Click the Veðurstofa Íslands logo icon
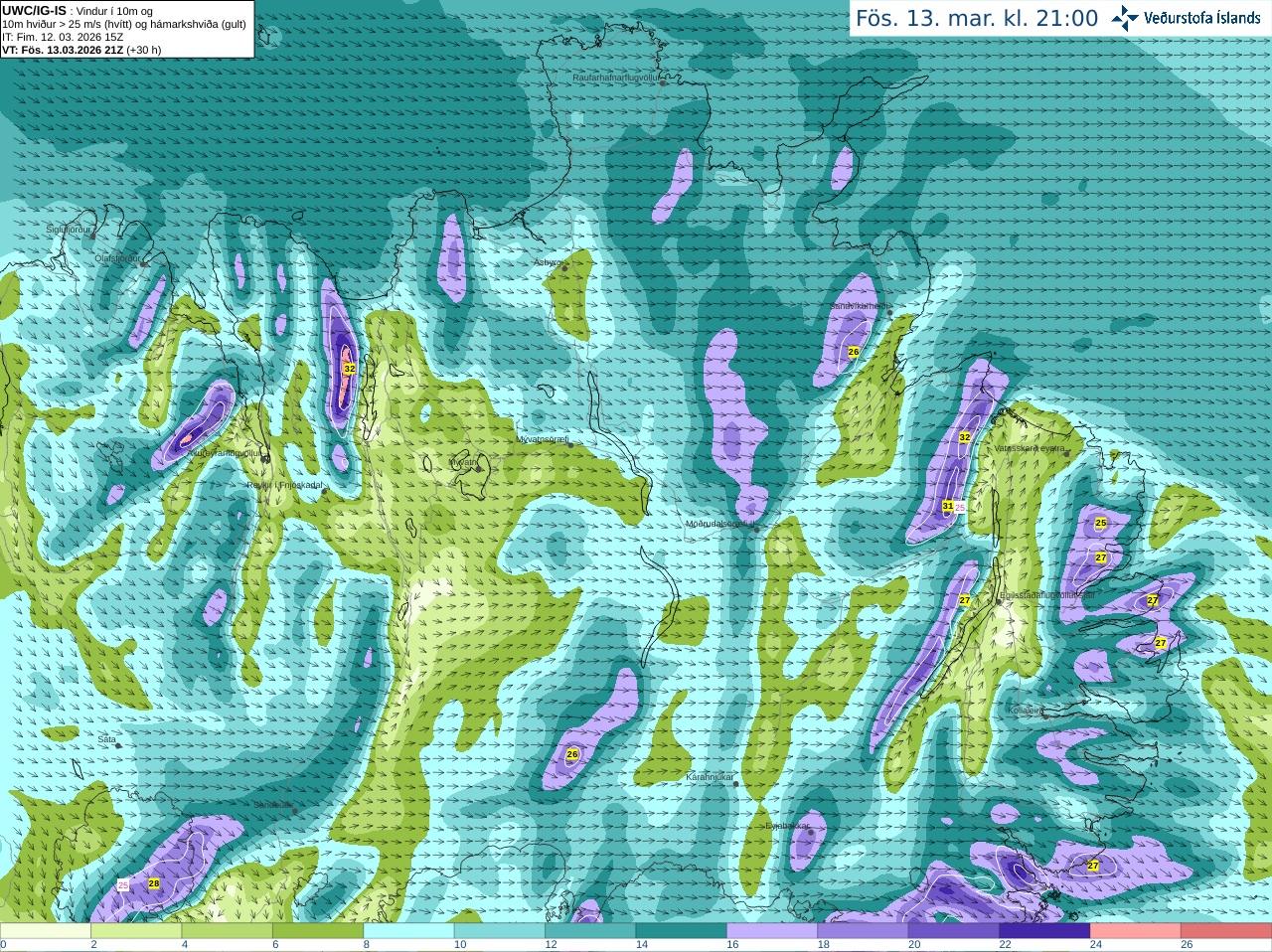The image size is (1272, 952). click(x=1125, y=18)
